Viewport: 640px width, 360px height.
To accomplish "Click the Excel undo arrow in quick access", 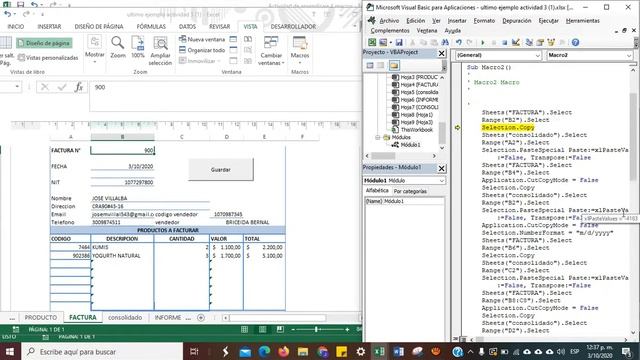I will point(8,14).
